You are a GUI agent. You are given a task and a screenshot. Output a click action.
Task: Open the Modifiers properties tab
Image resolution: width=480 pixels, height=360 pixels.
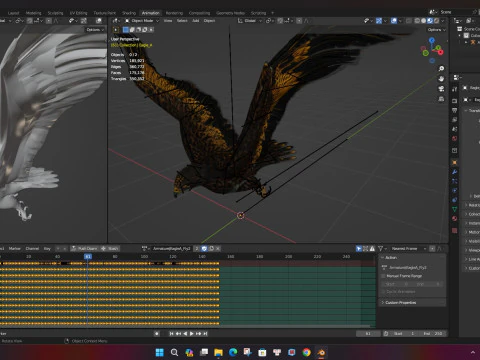[x=455, y=172]
